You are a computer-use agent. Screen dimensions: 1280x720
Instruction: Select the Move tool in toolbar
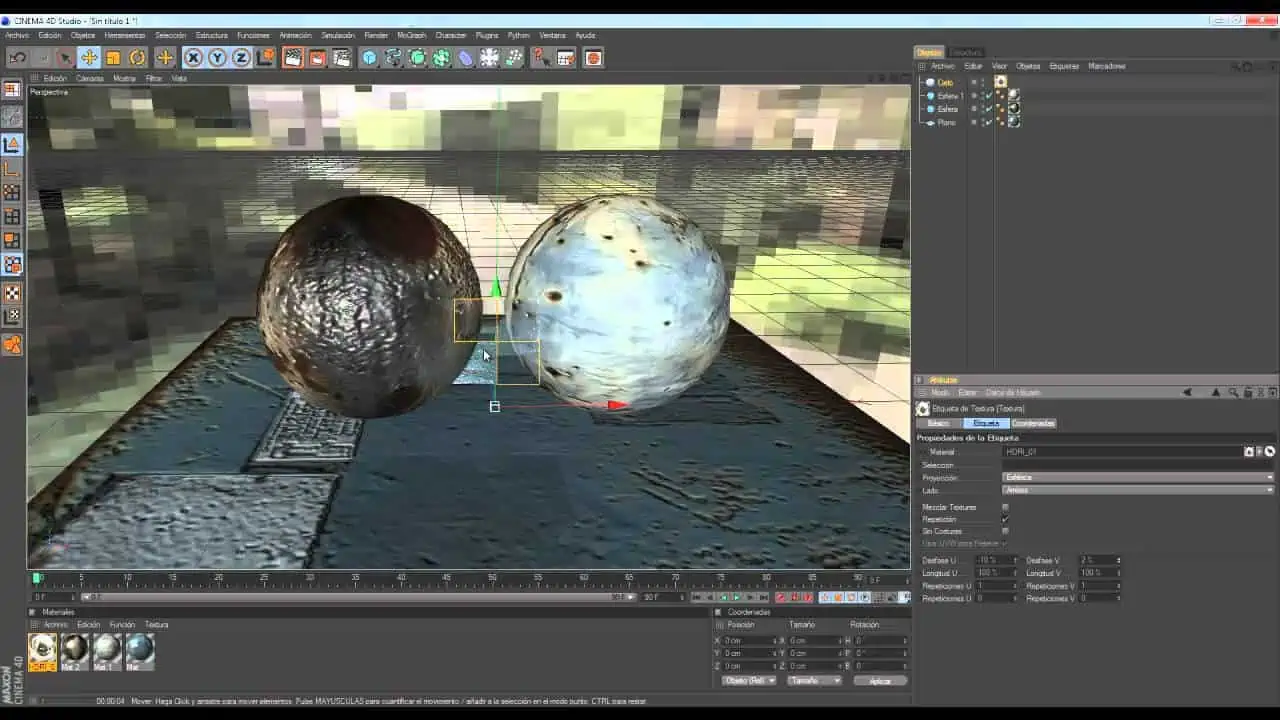coord(89,58)
